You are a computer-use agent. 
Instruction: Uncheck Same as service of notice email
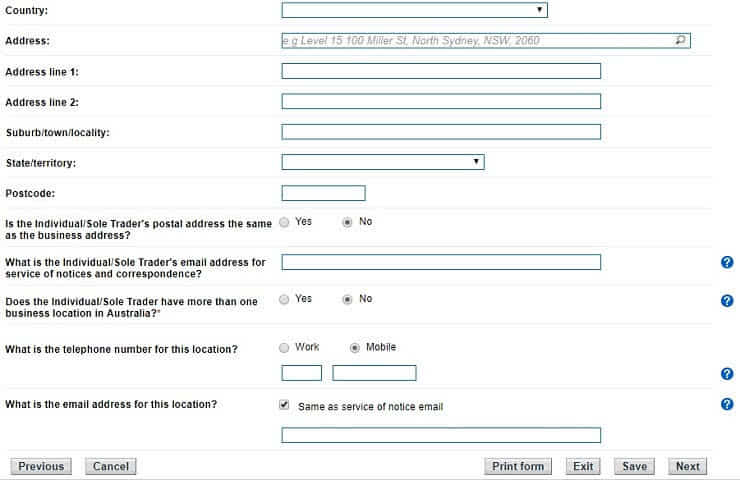click(285, 406)
